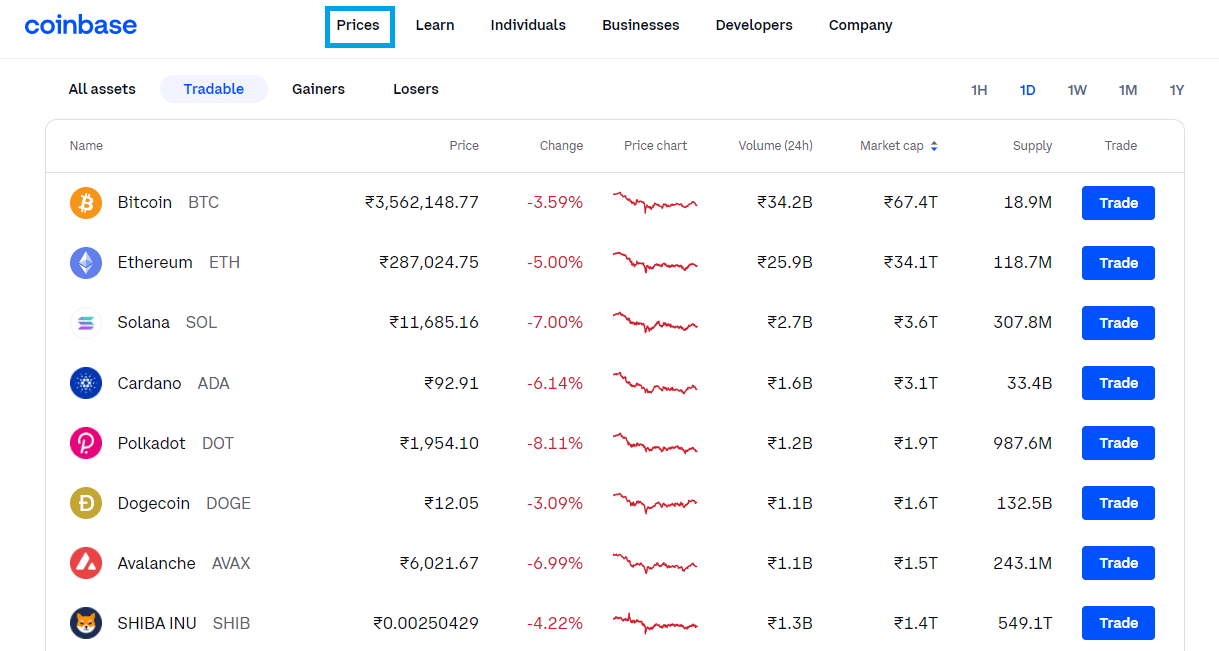This screenshot has width=1219, height=651.
Task: Expand the Businesses menu
Action: click(x=640, y=25)
